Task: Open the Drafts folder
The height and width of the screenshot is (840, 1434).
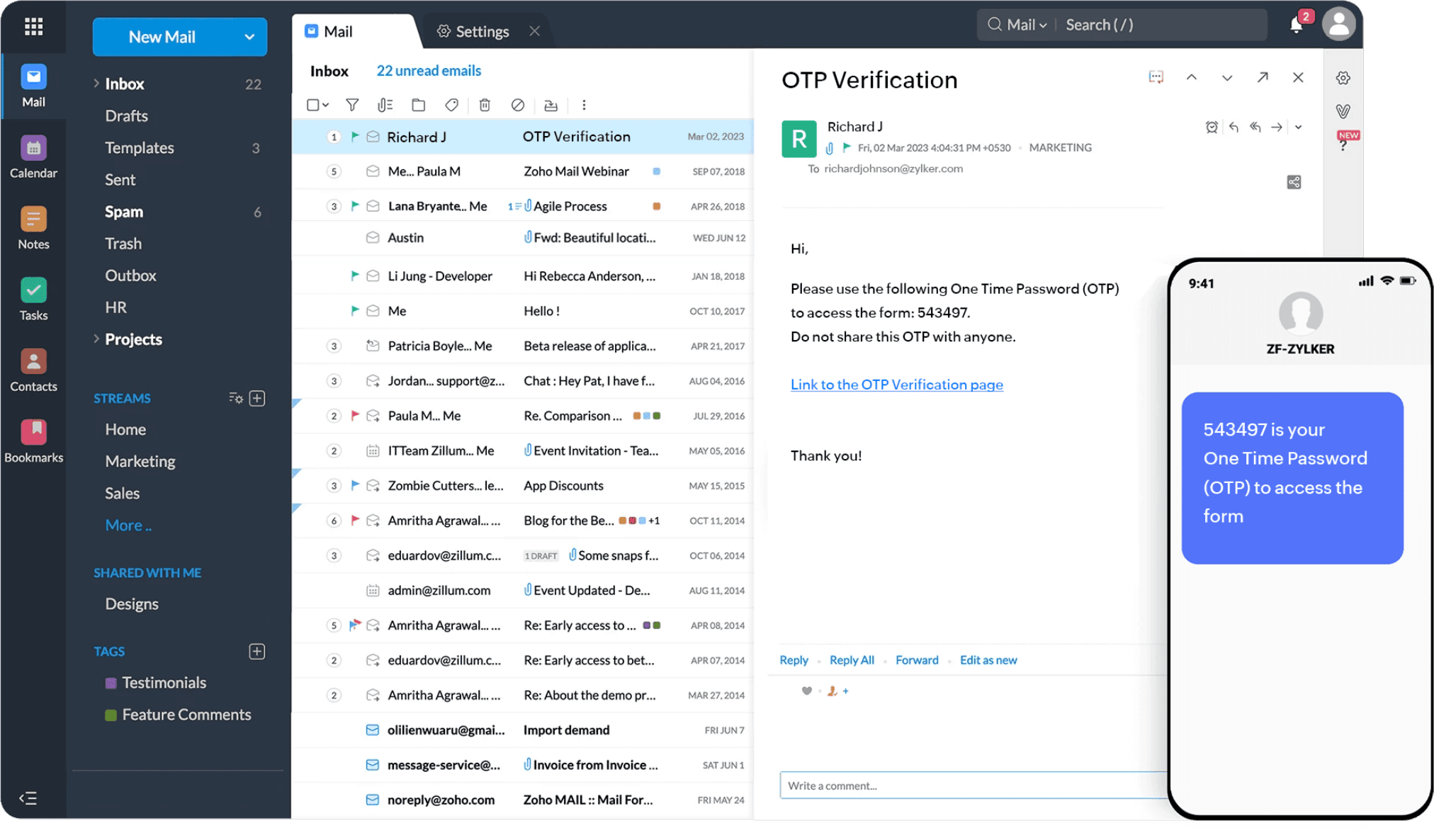Action: pyautogui.click(x=127, y=115)
